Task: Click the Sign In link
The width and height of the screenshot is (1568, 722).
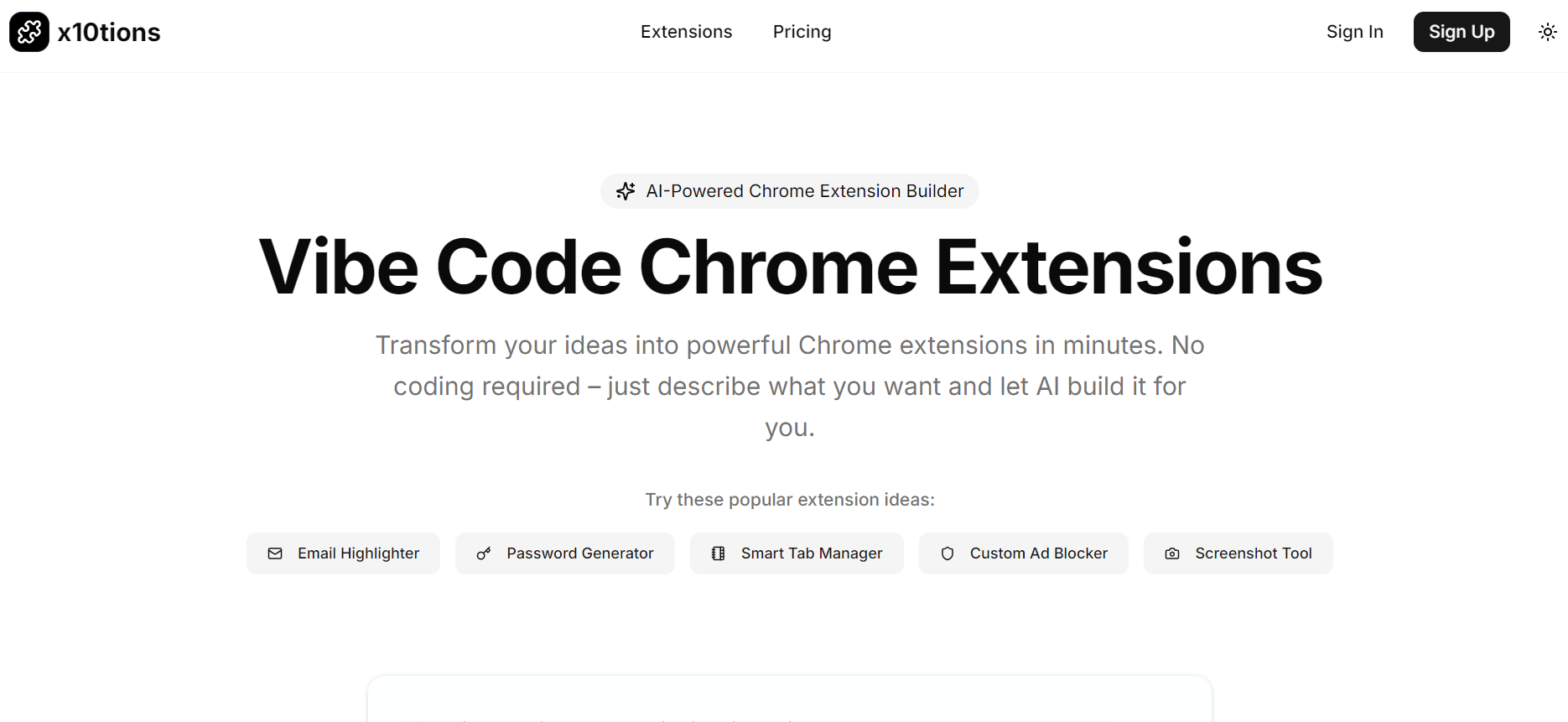Action: click(x=1354, y=32)
